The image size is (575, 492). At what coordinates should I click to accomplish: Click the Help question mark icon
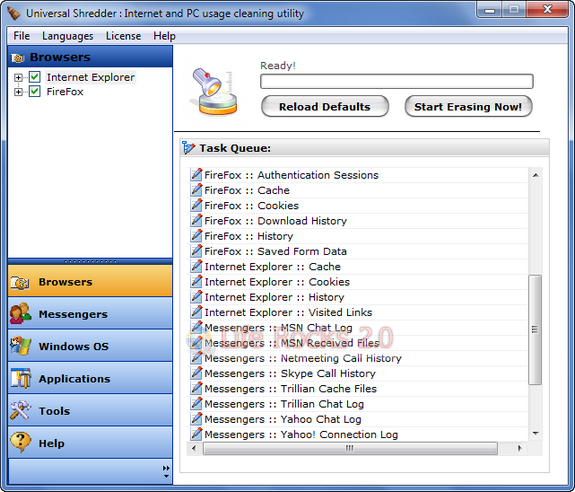pyautogui.click(x=20, y=442)
